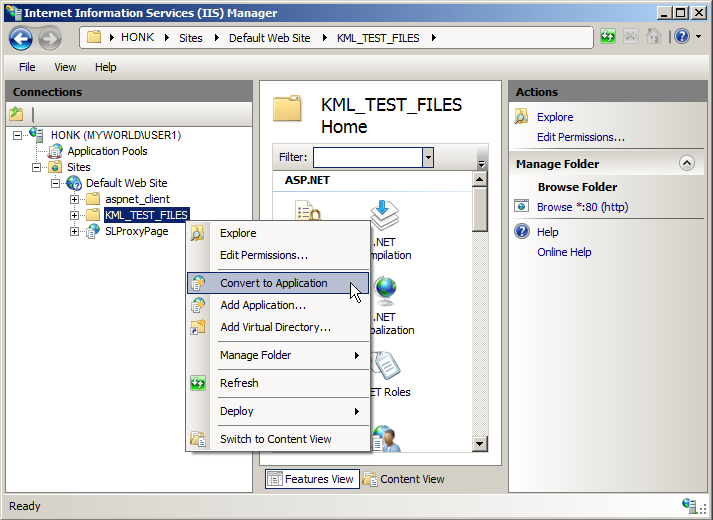The height and width of the screenshot is (520, 713).
Task: Click the Add Virtual Directory menu icon
Action: tap(198, 327)
